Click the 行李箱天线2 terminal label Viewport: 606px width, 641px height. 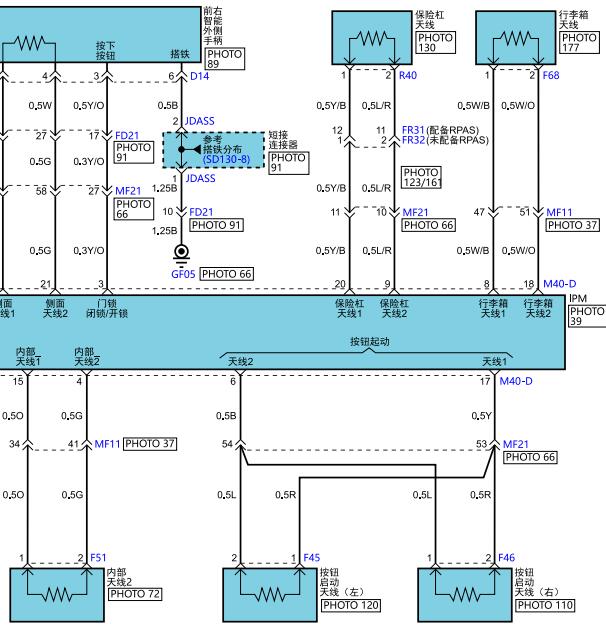(x=538, y=308)
